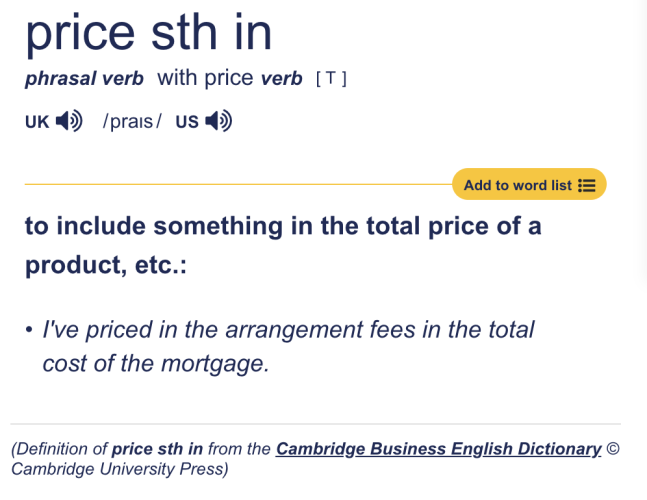Click the US region label
This screenshot has width=647, height=500.
click(x=187, y=122)
